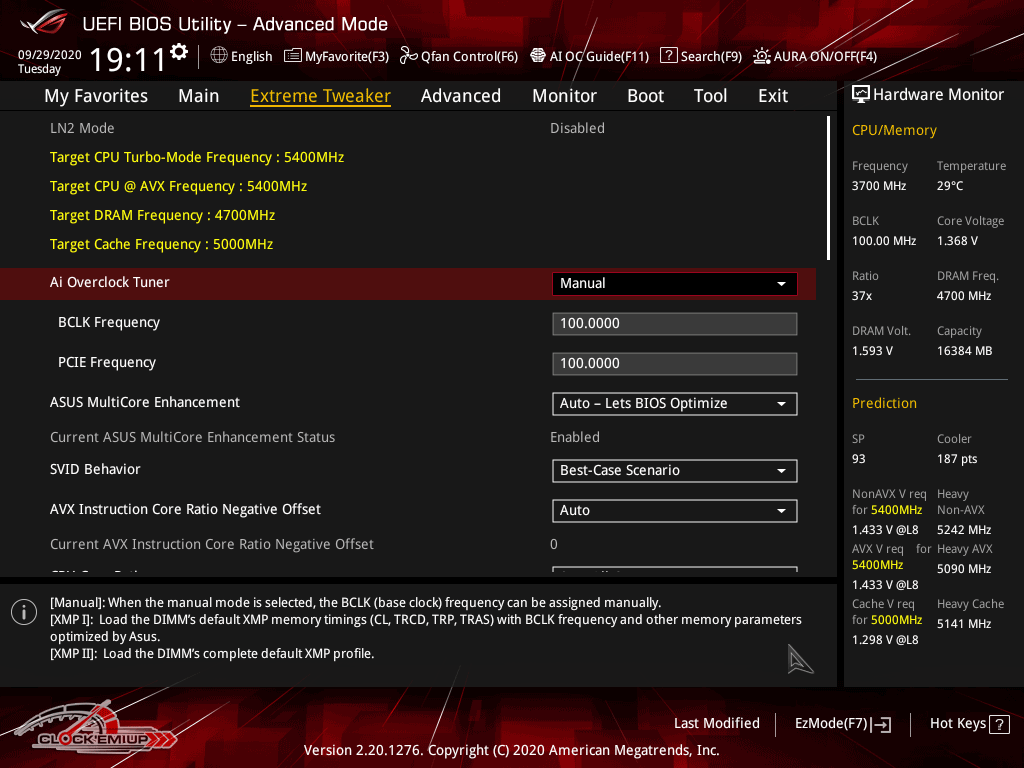Image resolution: width=1024 pixels, height=768 pixels.
Task: Expand AVX Instruction Core Ratio Negative Offset dropdown
Action: click(674, 510)
